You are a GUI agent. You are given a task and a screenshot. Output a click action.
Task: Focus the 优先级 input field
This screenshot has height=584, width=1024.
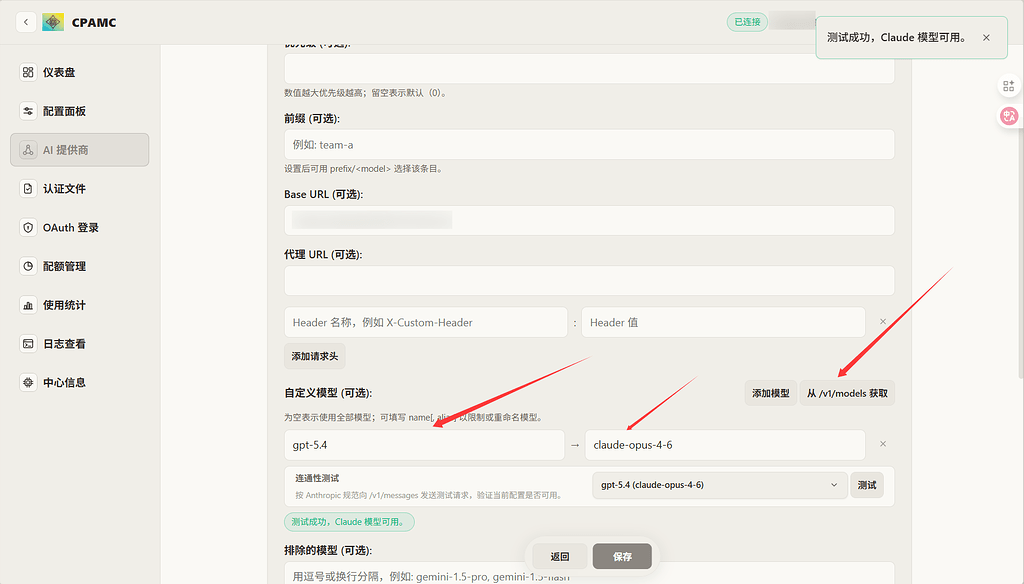(x=589, y=68)
